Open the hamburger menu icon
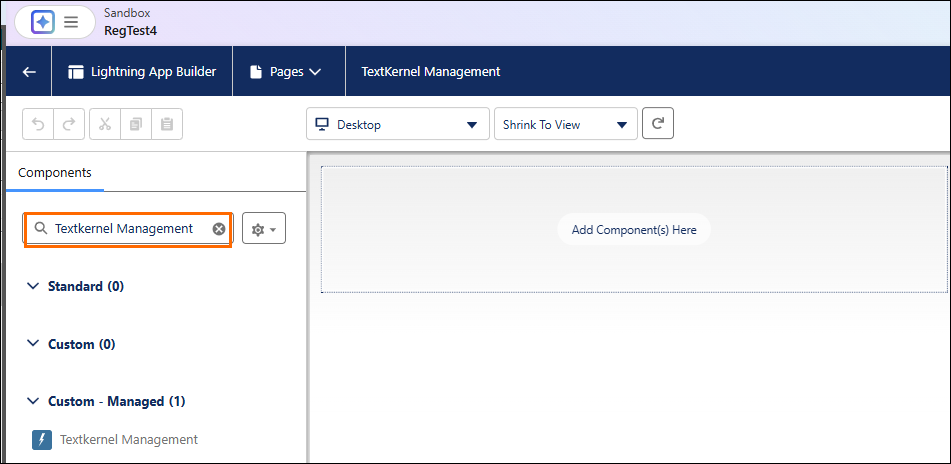This screenshot has width=951, height=464. pos(71,22)
